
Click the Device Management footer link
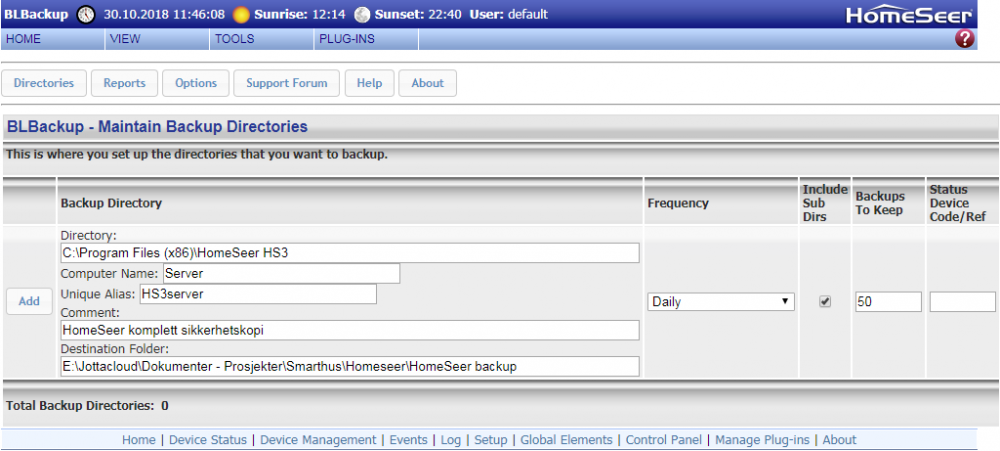318,440
